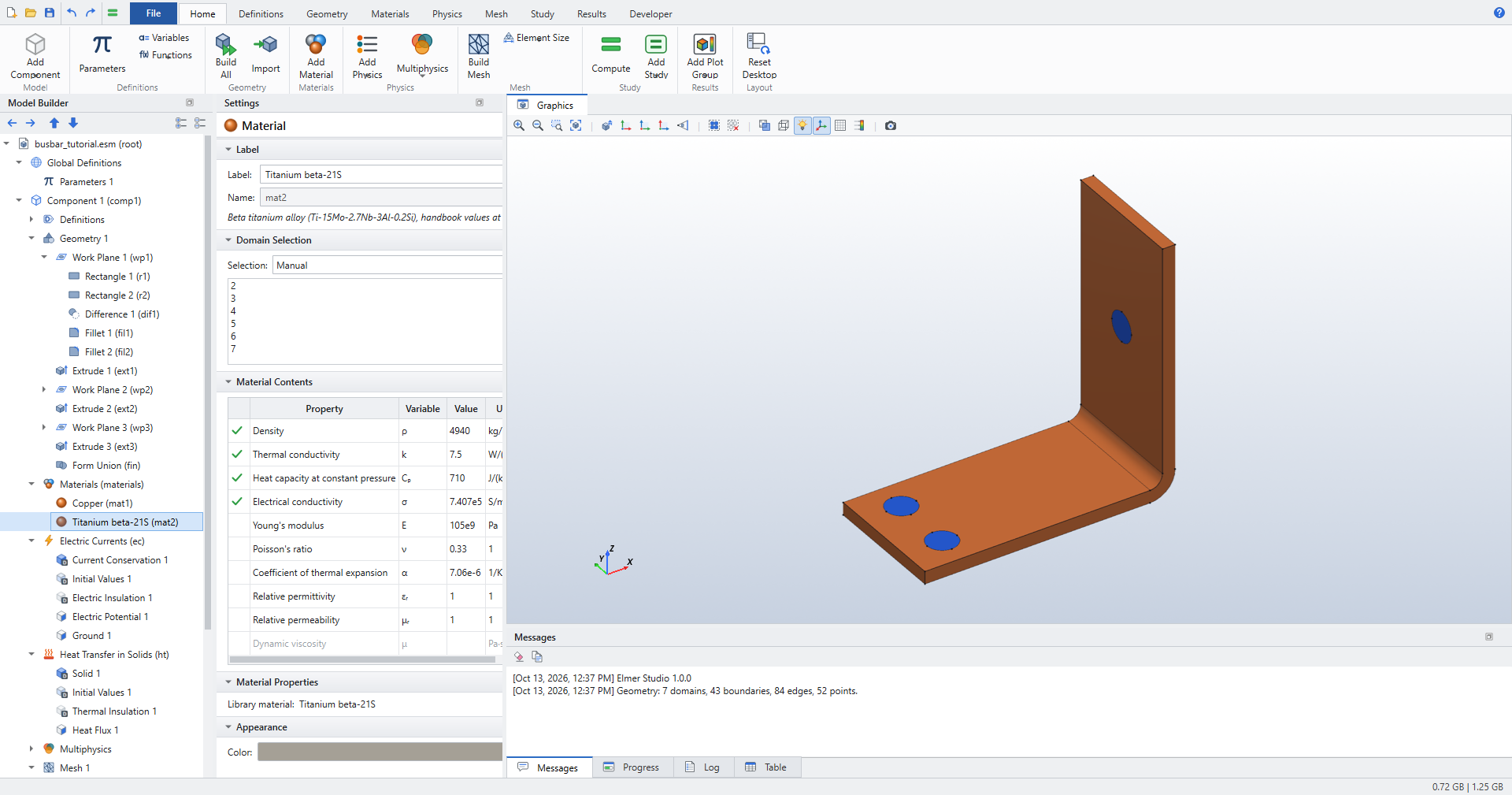Click the Zoom Out graphics icon
Screen dimensions: 1512x795
point(538,125)
